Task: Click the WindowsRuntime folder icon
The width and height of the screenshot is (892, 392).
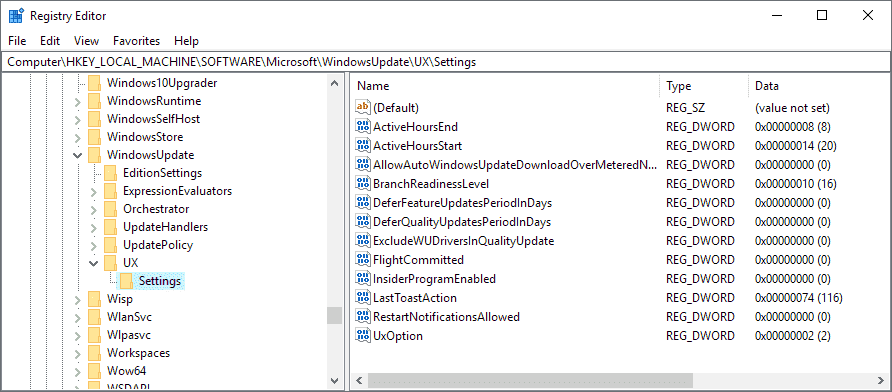Action: click(x=94, y=101)
